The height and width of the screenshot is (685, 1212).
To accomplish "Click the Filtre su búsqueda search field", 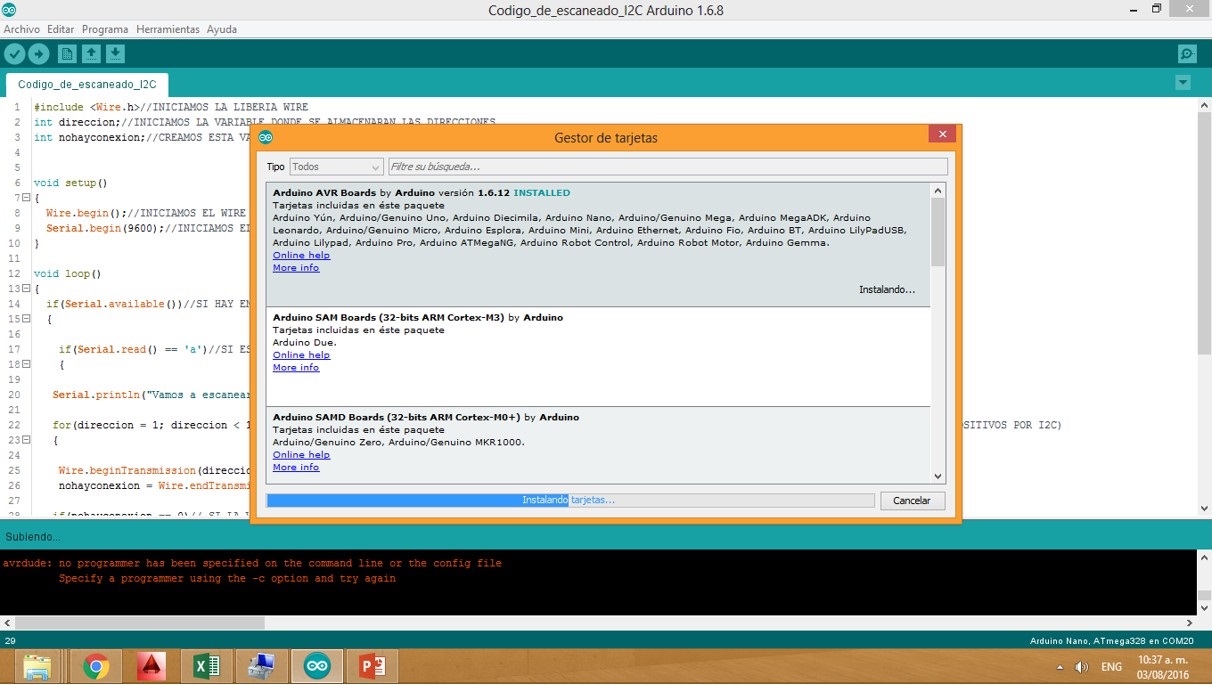I will pos(667,167).
